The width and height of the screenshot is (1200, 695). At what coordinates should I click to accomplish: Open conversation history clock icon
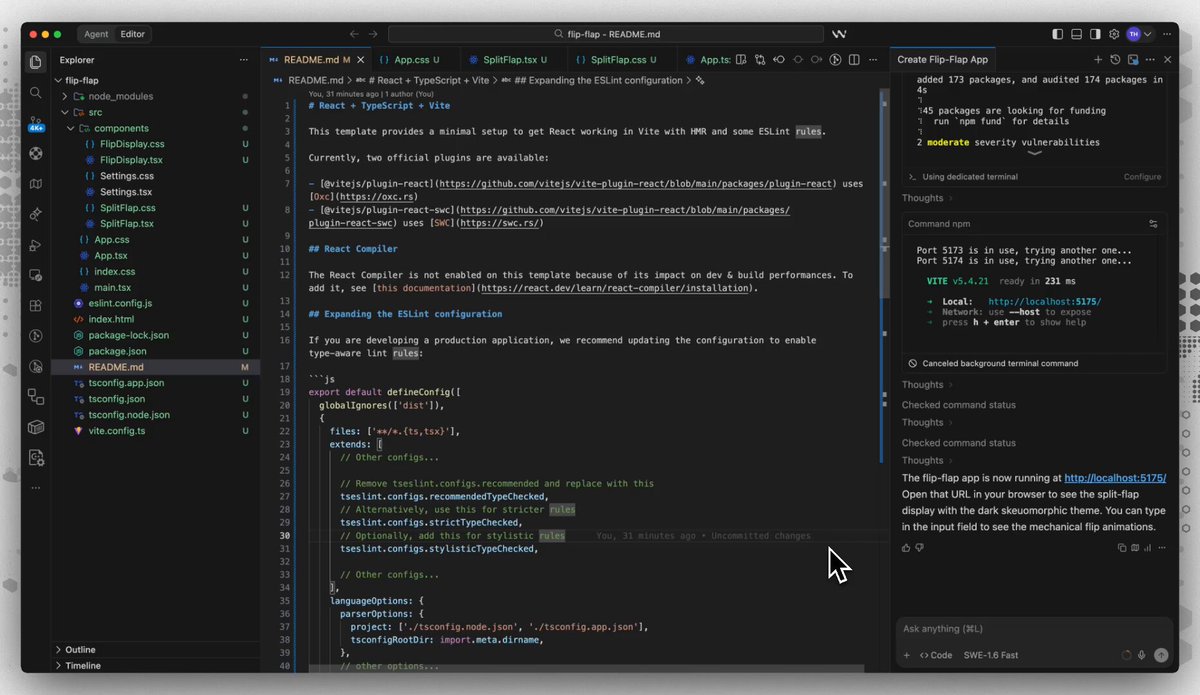click(x=1115, y=60)
